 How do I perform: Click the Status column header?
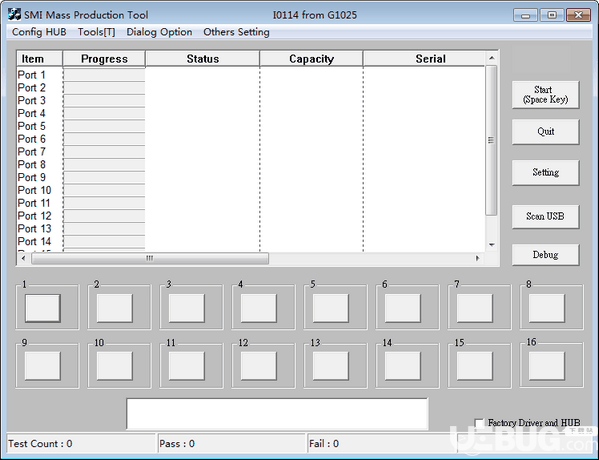(202, 59)
